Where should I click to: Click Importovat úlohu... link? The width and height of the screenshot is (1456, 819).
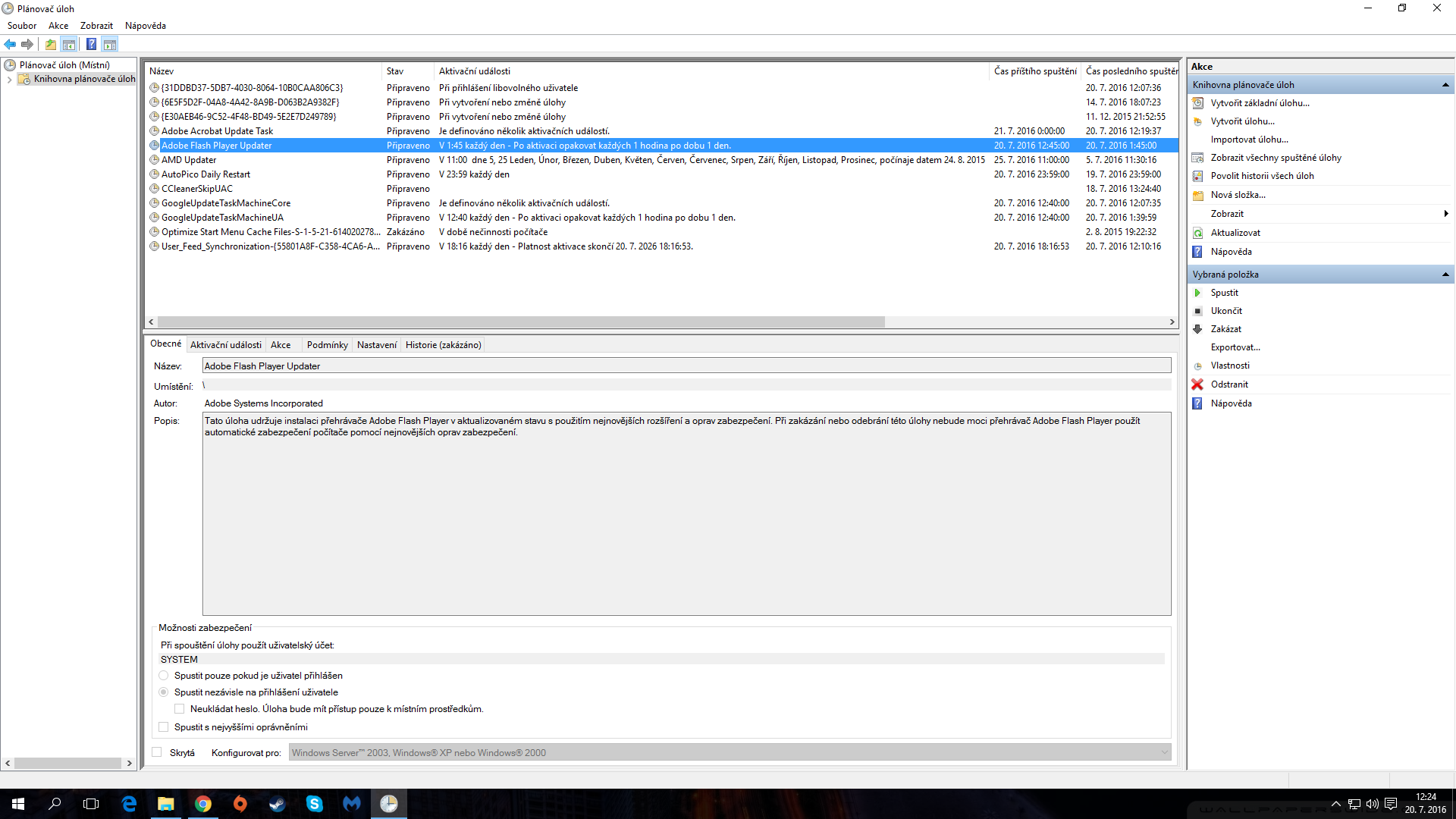click(1249, 140)
